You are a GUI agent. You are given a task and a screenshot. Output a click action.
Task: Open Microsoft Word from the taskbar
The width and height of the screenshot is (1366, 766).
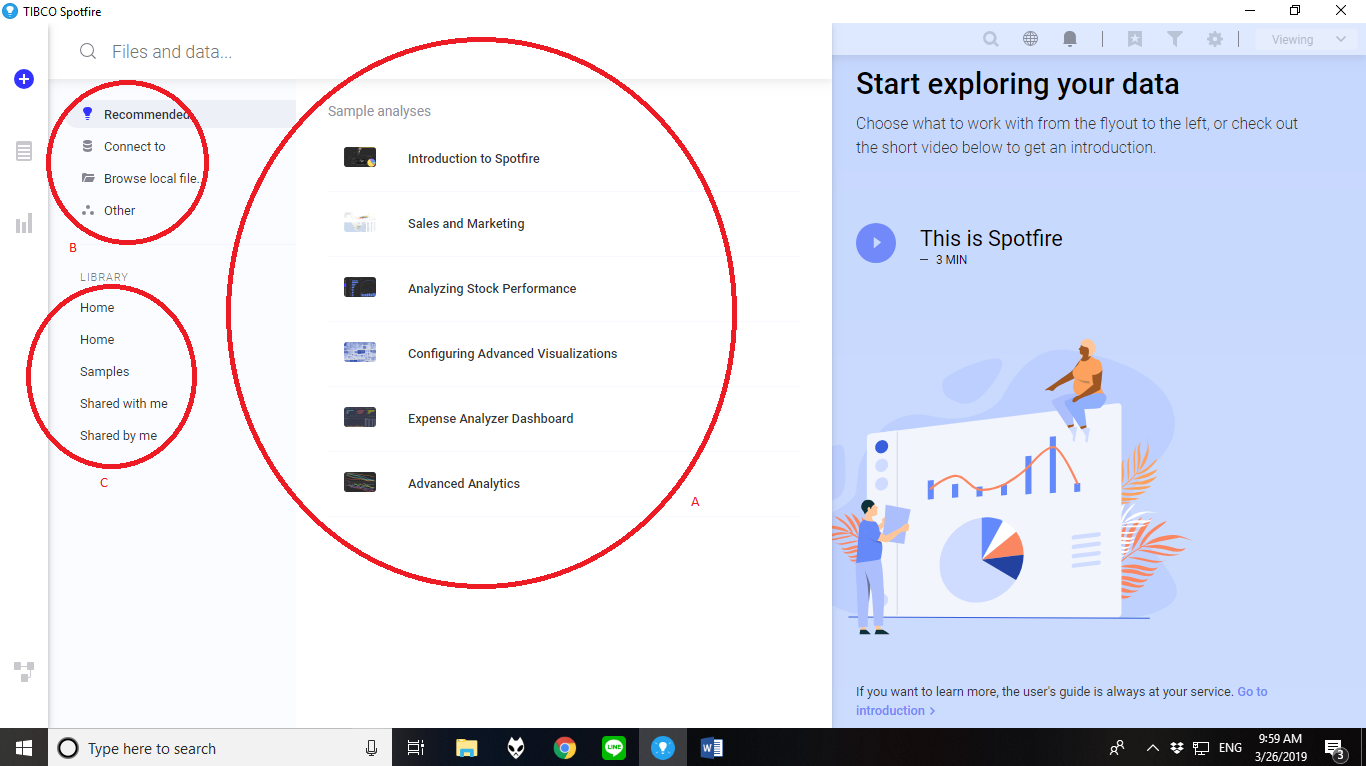pyautogui.click(x=712, y=747)
